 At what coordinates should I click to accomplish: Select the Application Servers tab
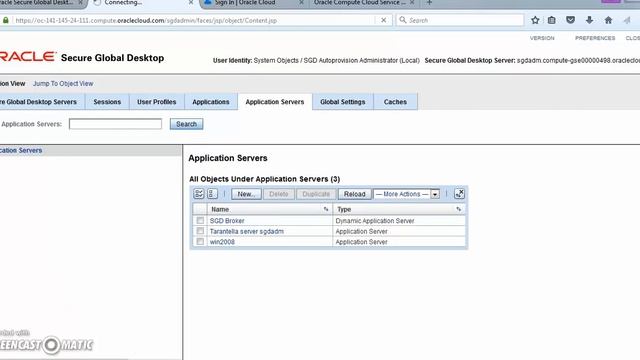pyautogui.click(x=275, y=102)
